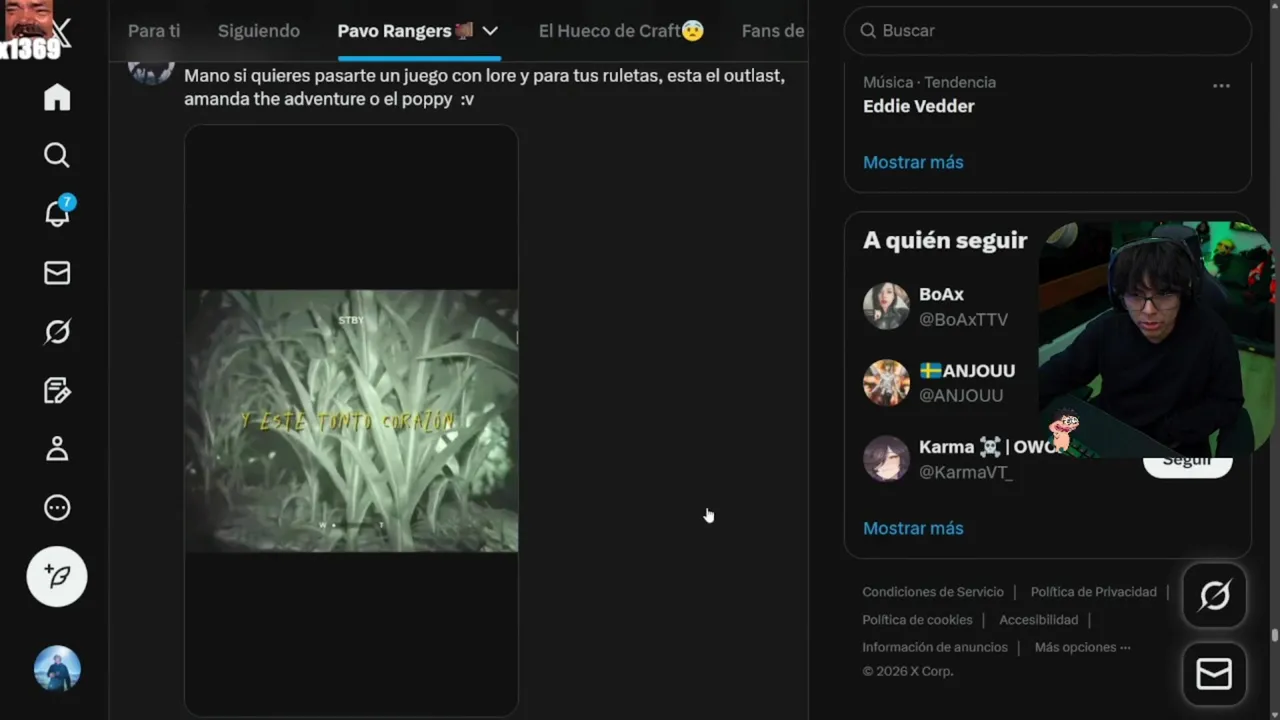Switch to Fans de tab

point(773,31)
